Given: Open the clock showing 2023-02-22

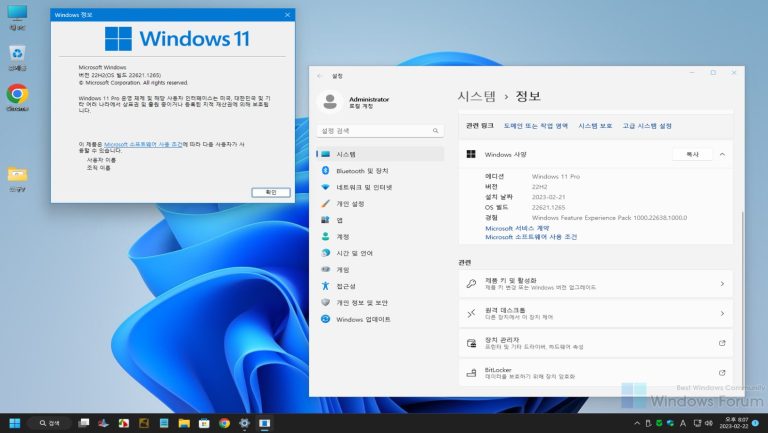Looking at the screenshot, I should [736, 423].
